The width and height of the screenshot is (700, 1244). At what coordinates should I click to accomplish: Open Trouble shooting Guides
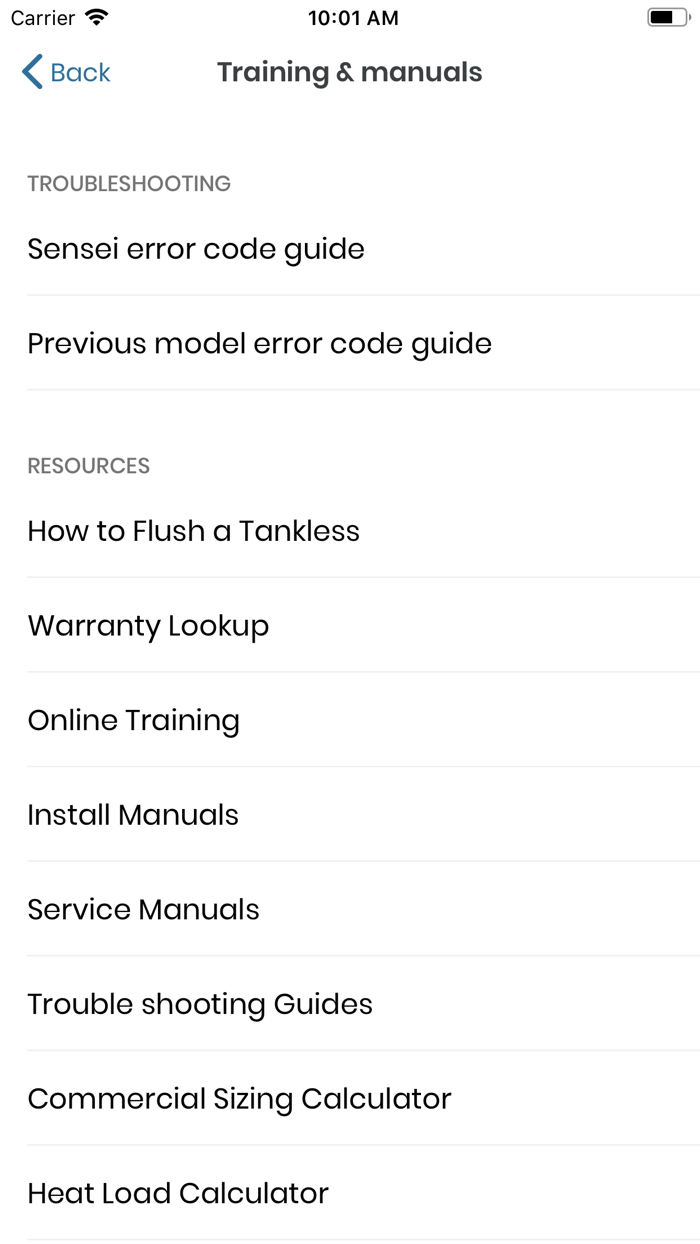(200, 1004)
